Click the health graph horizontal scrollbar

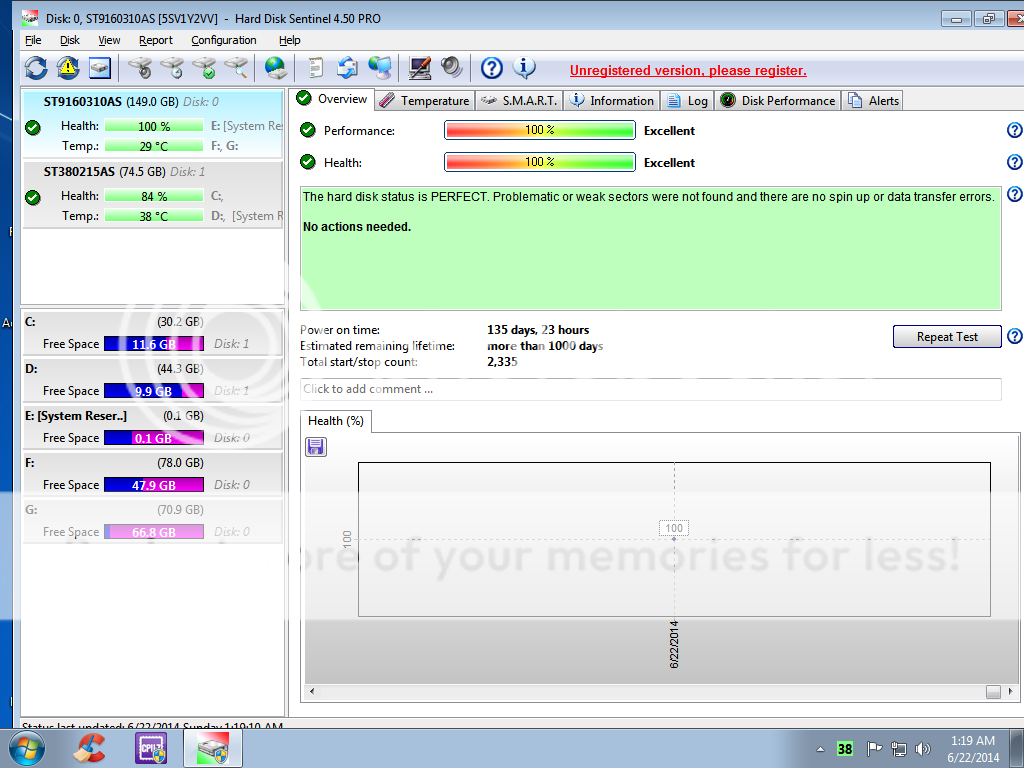650,691
